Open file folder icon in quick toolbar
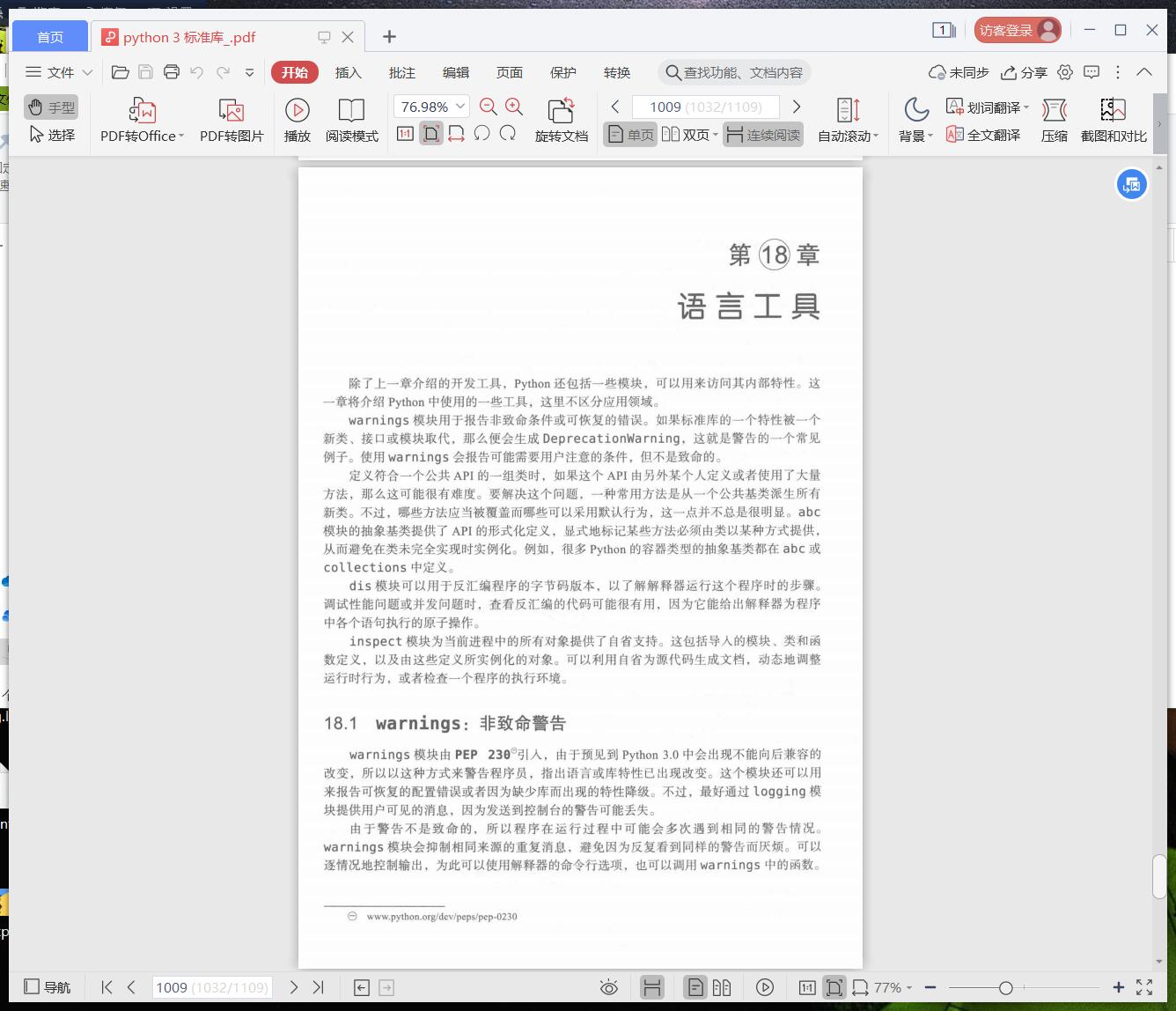1176x1011 pixels. click(121, 72)
